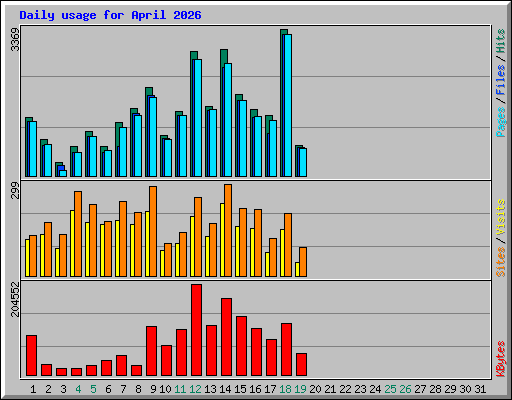512x400 pixels.
Task: Click the day 14 red KBytes bar
Action: tap(226, 337)
